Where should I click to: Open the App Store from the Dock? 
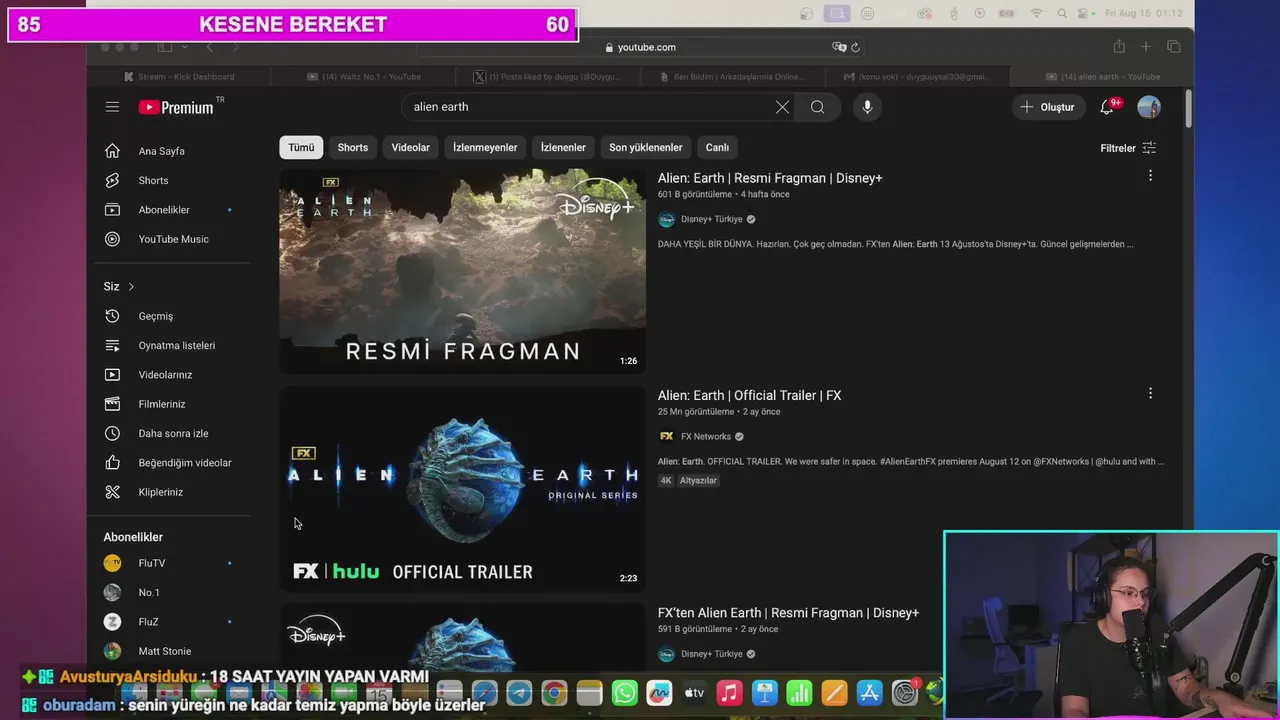click(x=869, y=693)
